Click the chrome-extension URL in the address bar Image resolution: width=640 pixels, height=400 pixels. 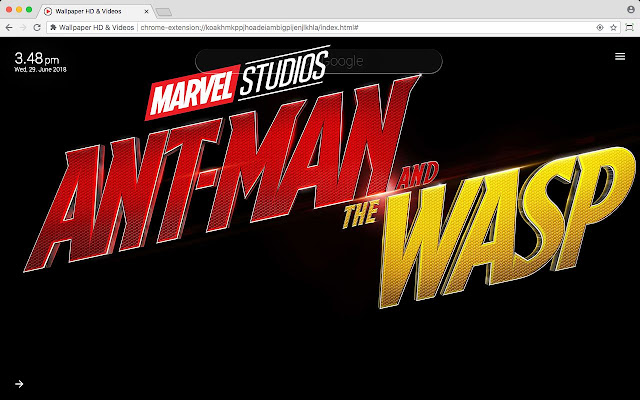point(249,28)
